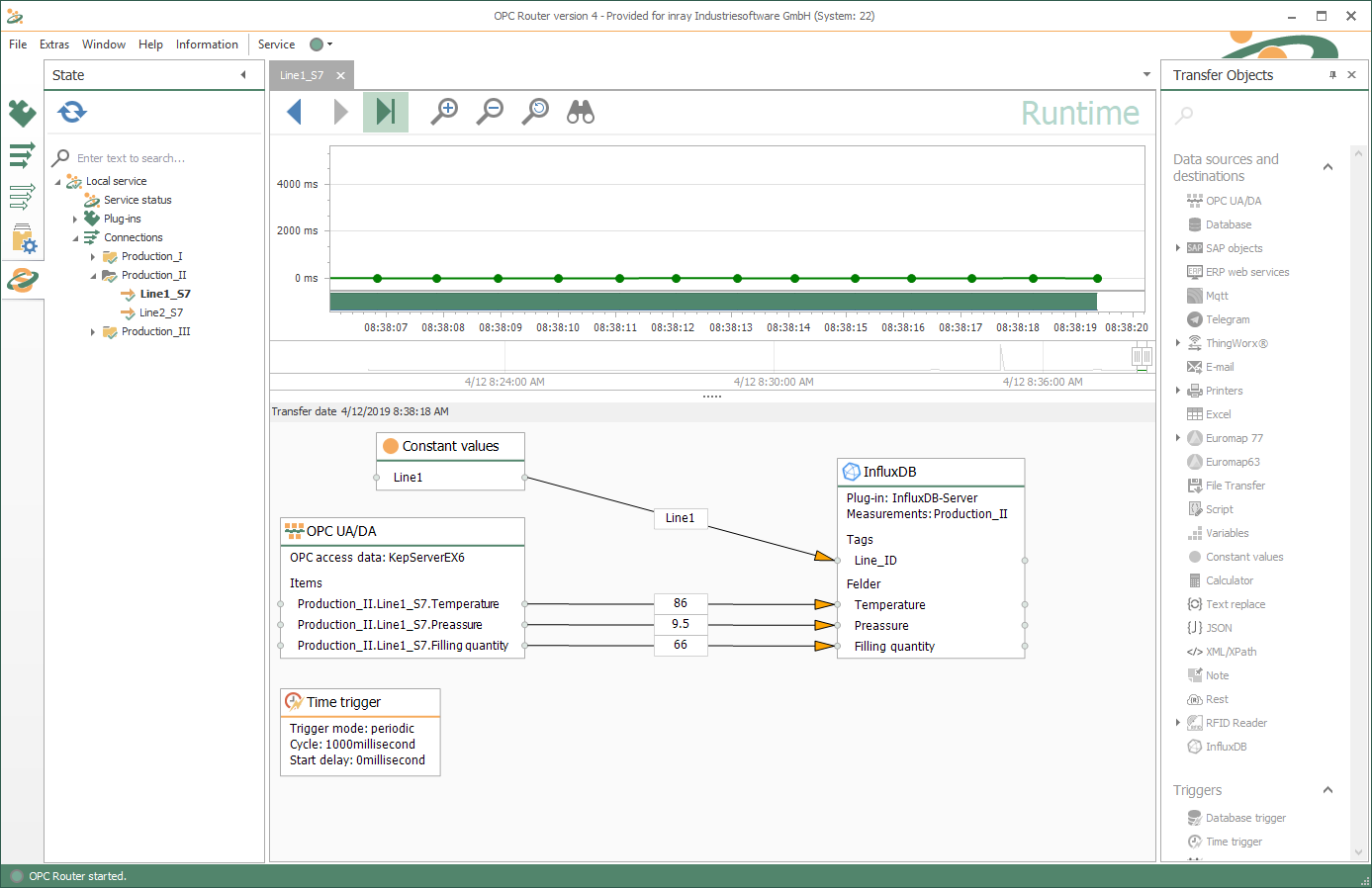Choose the Mqtt transfer object
This screenshot has height=888, width=1372.
(1217, 296)
